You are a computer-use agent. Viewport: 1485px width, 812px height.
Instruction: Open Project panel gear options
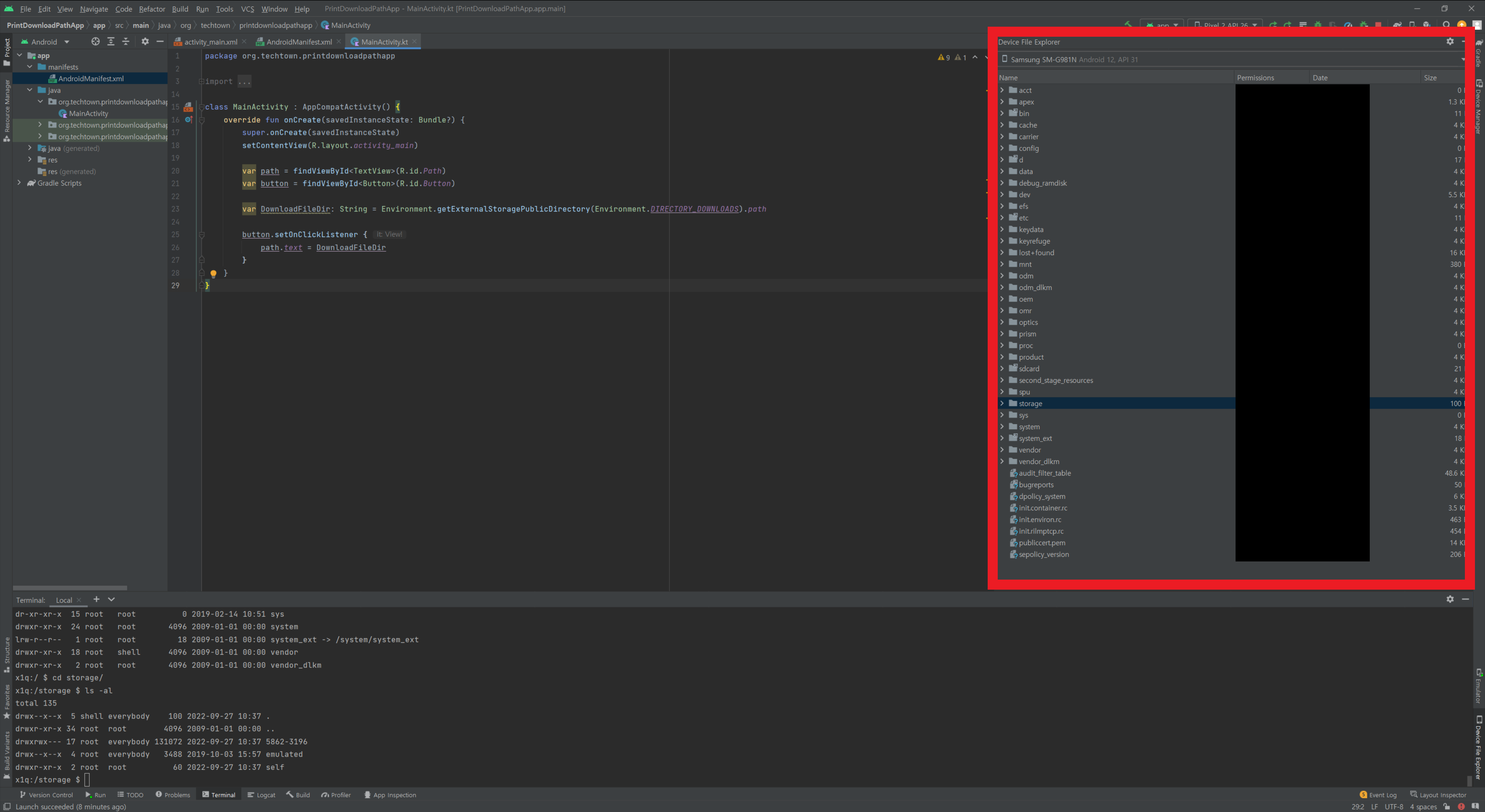pyautogui.click(x=145, y=41)
